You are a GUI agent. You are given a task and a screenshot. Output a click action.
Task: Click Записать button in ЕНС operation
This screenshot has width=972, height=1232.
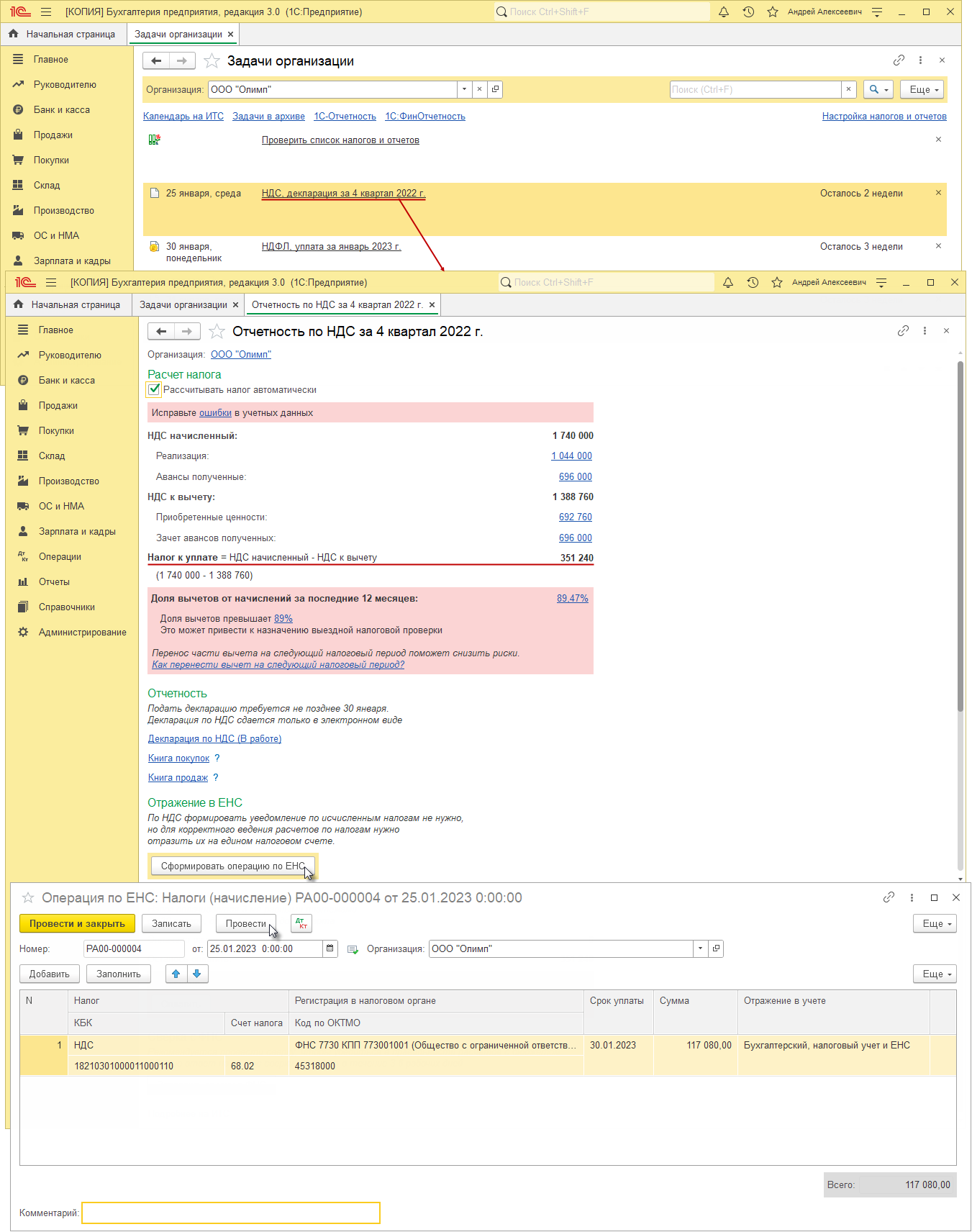coord(171,923)
